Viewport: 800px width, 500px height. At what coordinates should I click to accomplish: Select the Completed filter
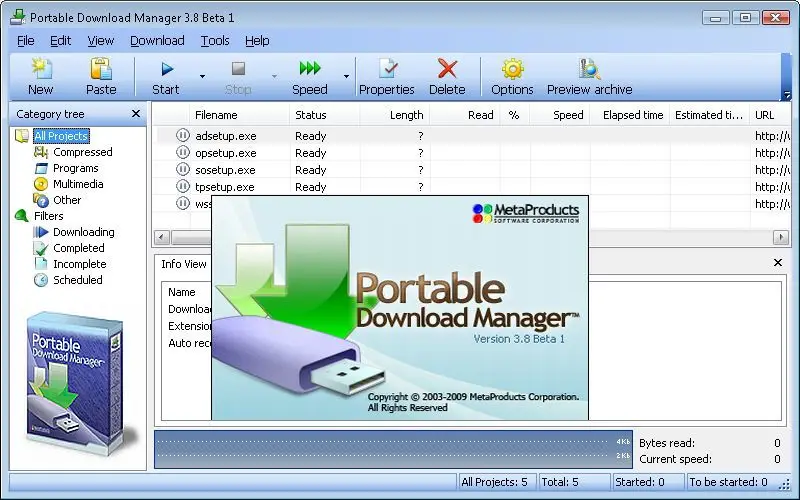tap(79, 248)
